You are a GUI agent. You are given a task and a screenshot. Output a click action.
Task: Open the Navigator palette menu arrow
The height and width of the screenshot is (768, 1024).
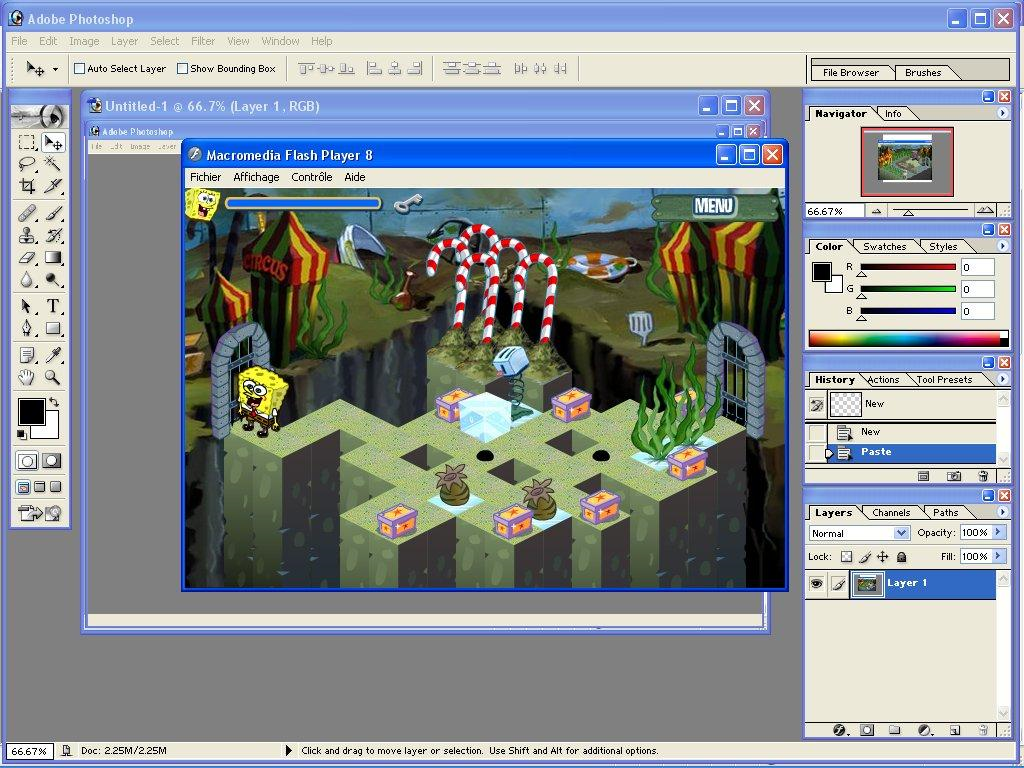tap(1002, 113)
